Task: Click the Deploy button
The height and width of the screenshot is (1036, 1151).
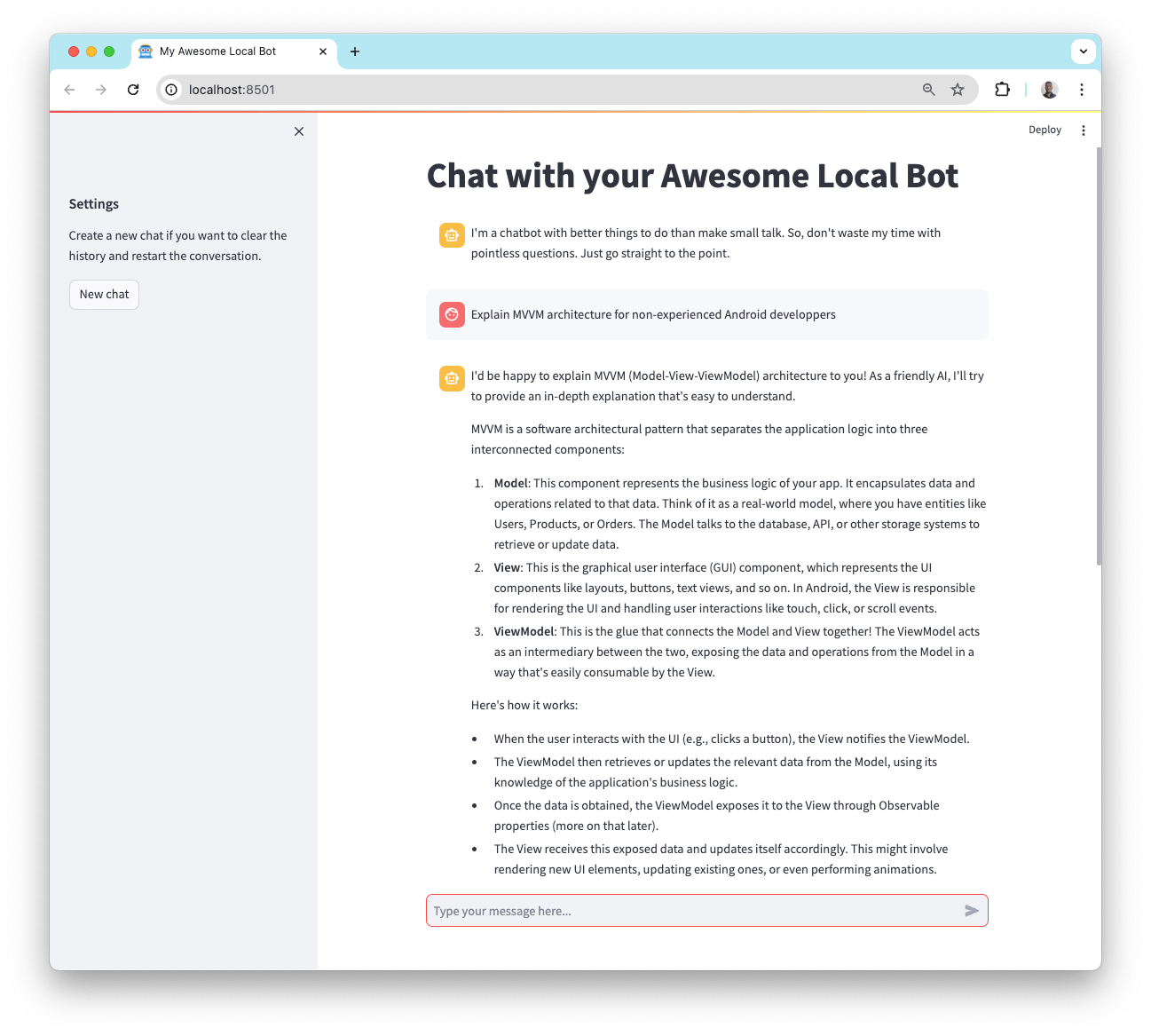Action: tap(1045, 130)
